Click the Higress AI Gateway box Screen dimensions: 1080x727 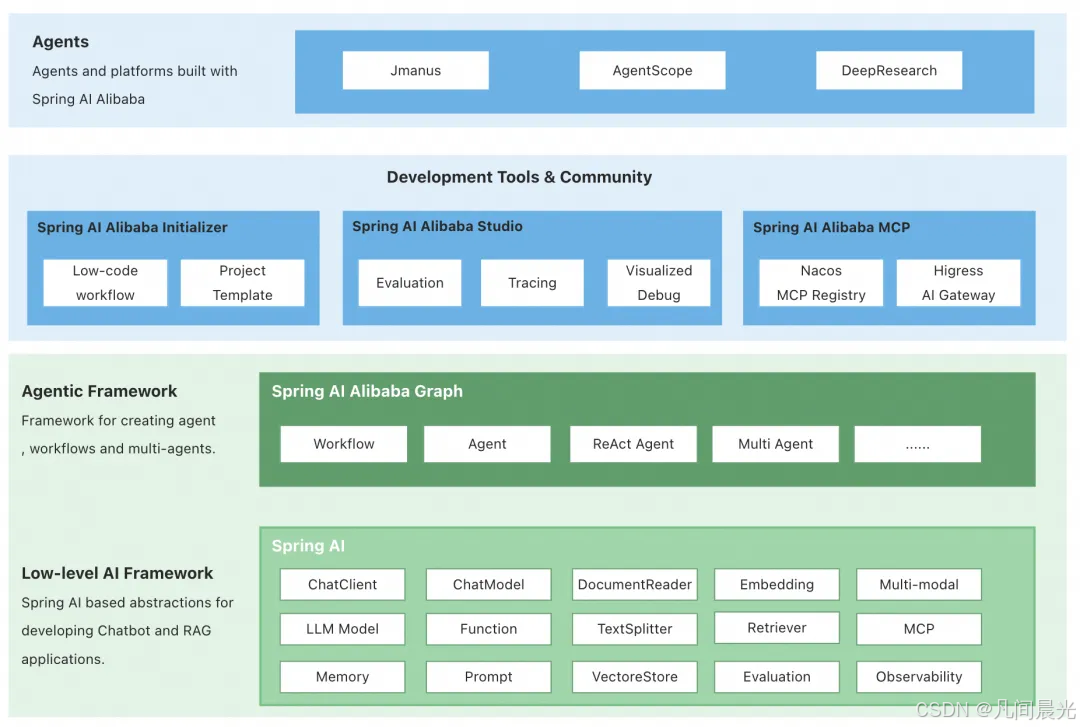(958, 283)
